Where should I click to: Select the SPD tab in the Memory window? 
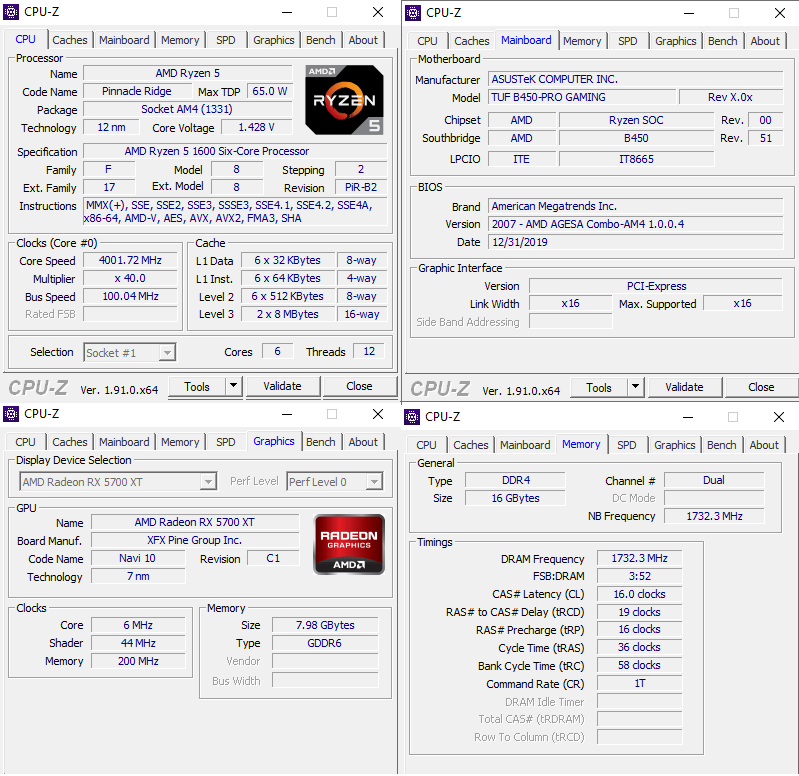pyautogui.click(x=627, y=445)
